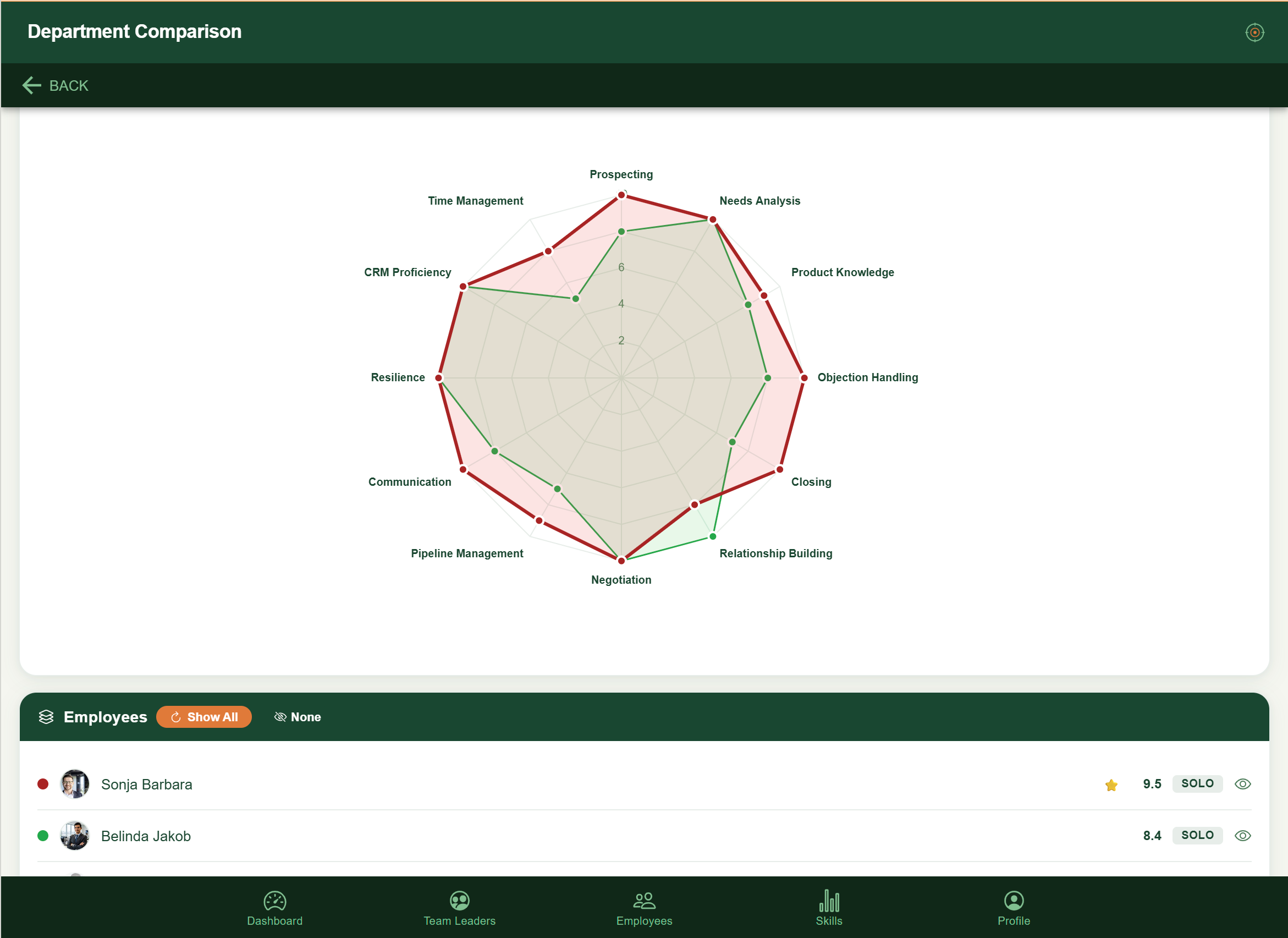Solo Belinda Jakob on the chart
Viewport: 1288px width, 938px height.
tap(1197, 835)
